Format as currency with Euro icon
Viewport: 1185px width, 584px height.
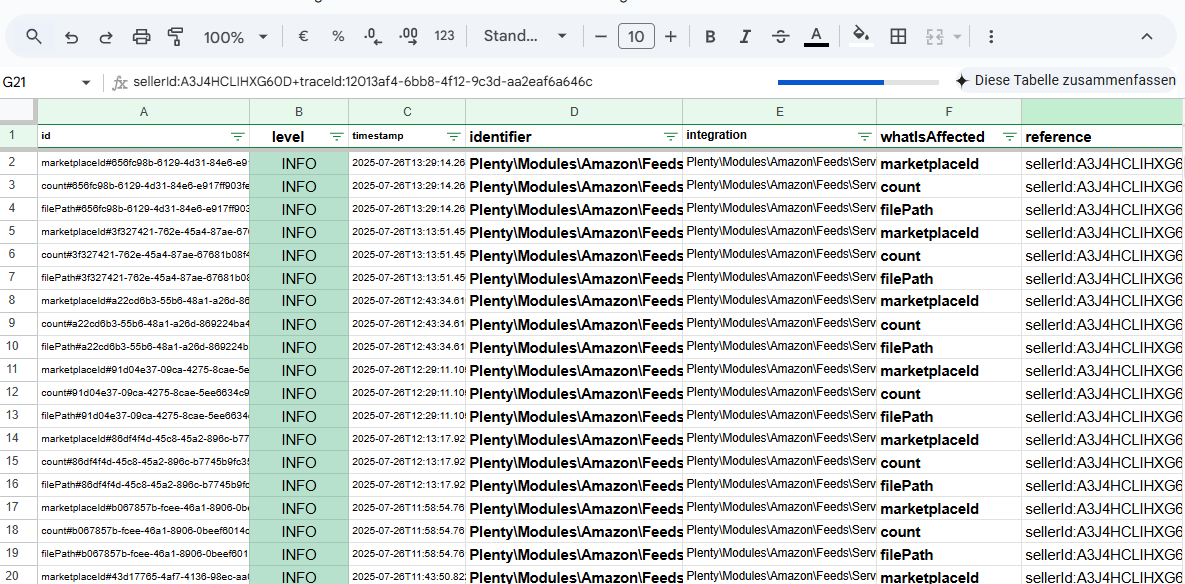coord(303,37)
